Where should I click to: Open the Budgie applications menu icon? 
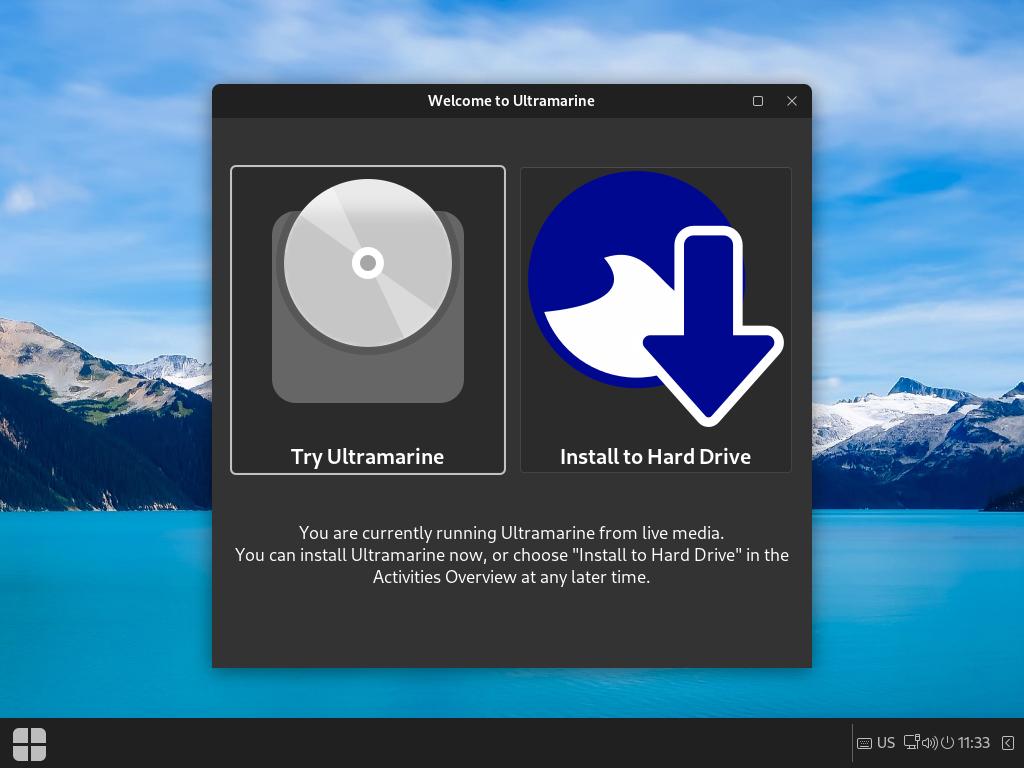[29, 744]
